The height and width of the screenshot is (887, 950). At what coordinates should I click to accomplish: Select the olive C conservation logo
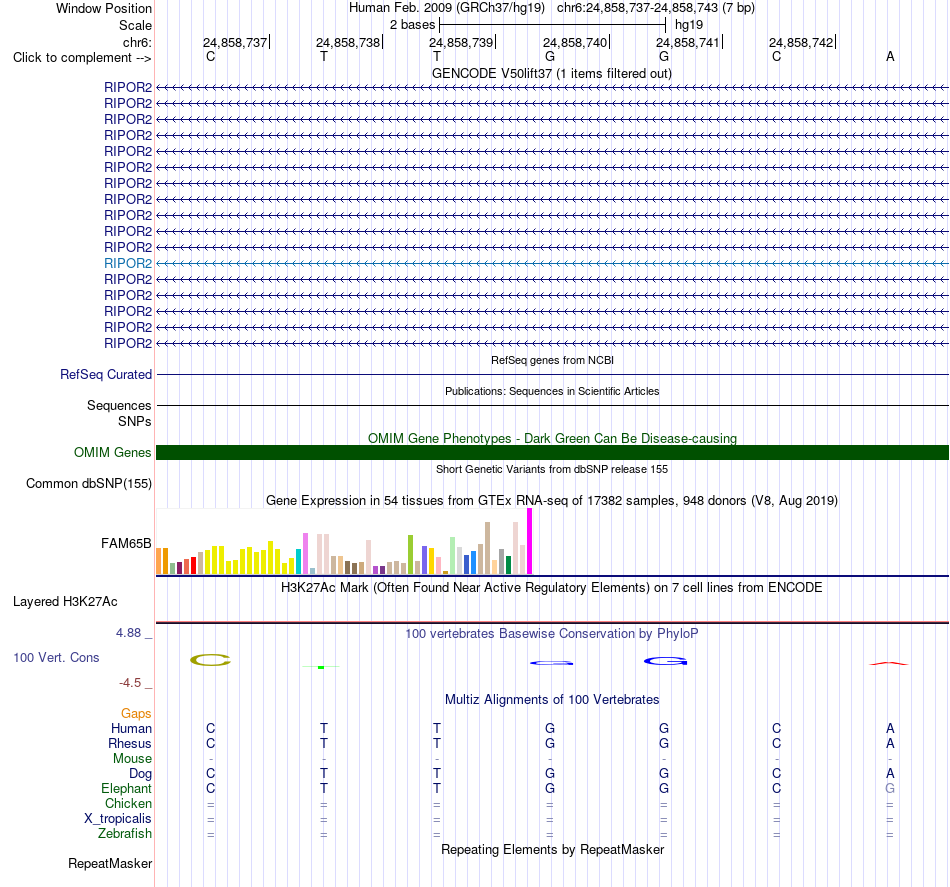210,660
